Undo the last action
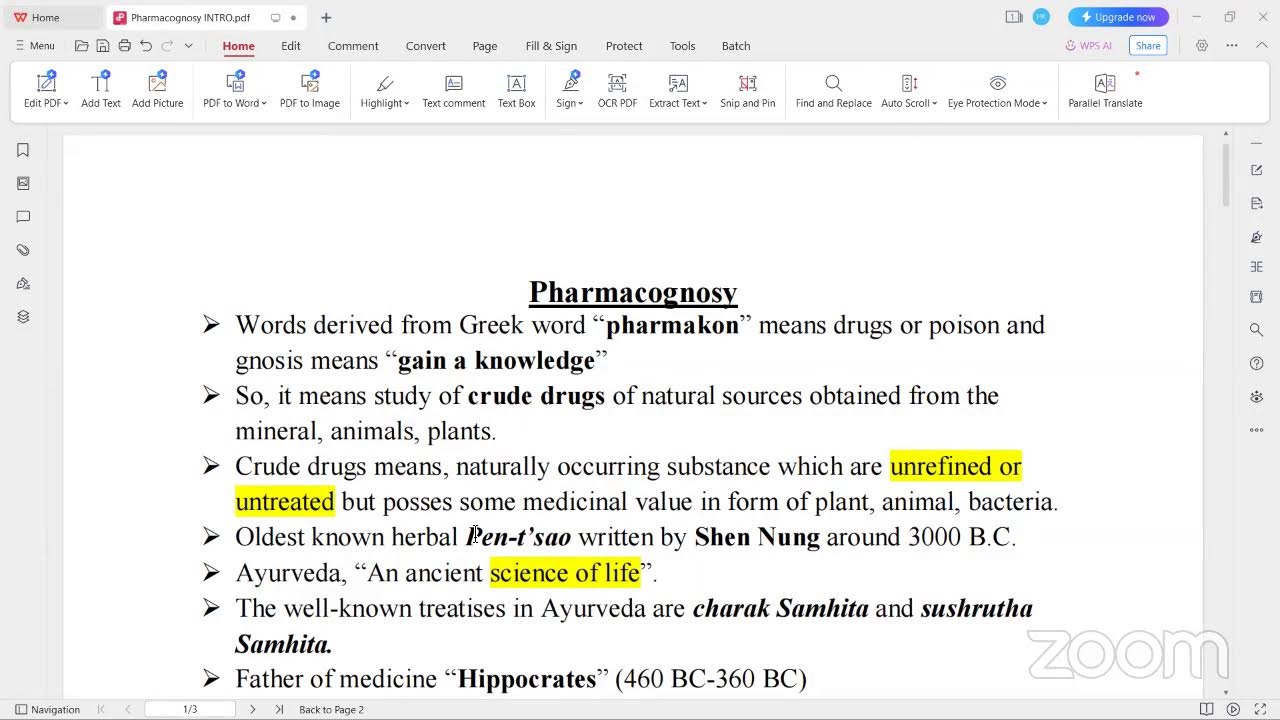The image size is (1280, 720). (146, 46)
